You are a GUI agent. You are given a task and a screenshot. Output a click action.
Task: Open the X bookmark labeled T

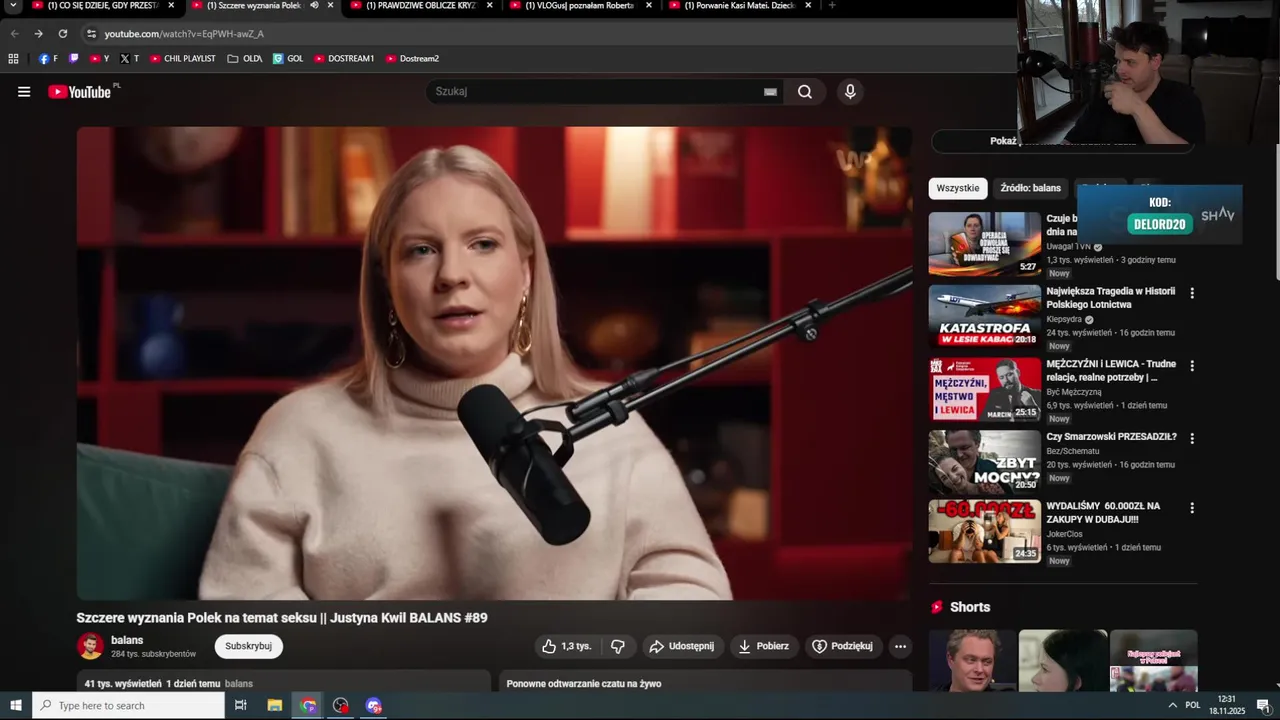click(x=130, y=59)
